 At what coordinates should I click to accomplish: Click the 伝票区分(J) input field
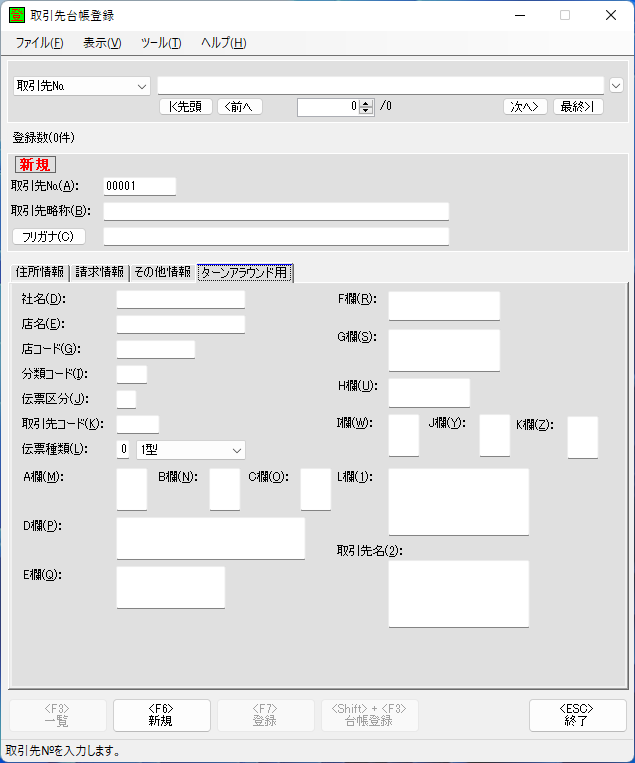click(127, 399)
